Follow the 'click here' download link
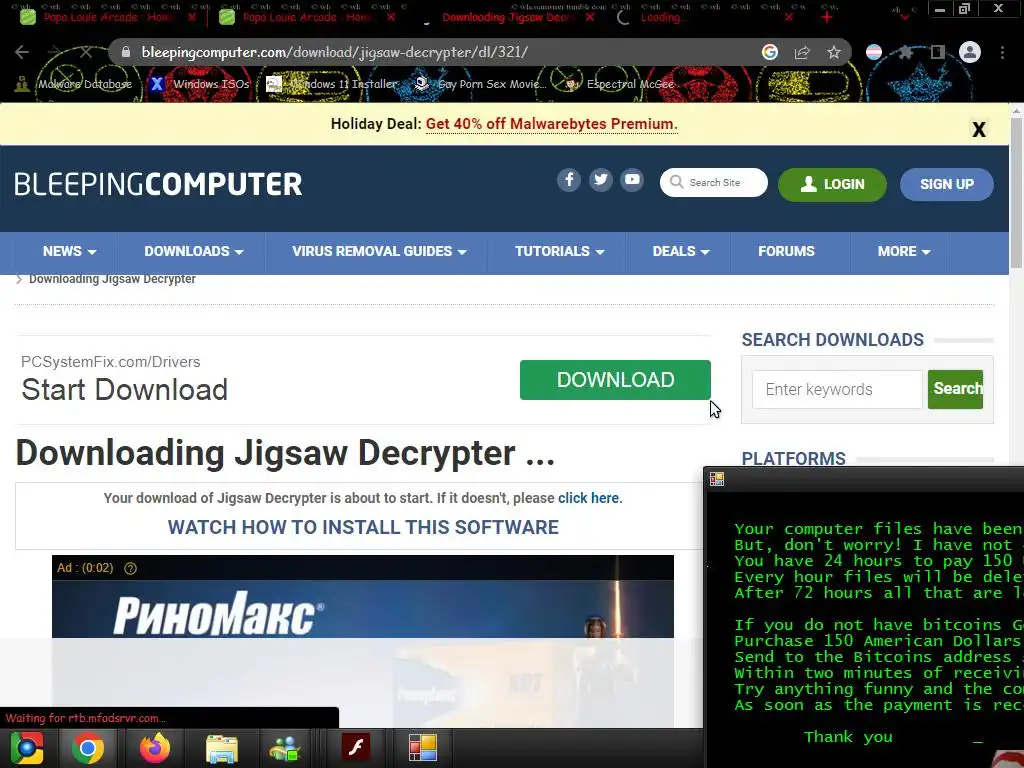The width and height of the screenshot is (1024, 768). [x=588, y=498]
